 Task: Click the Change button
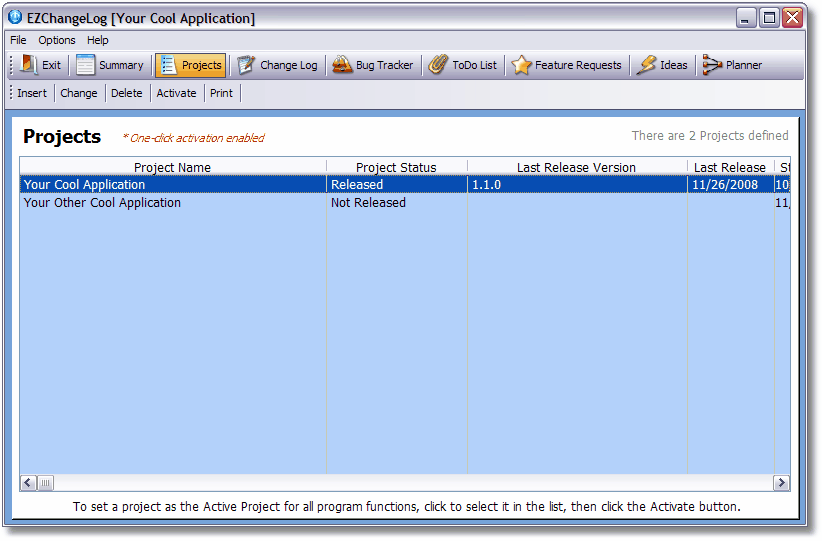pyautogui.click(x=79, y=93)
